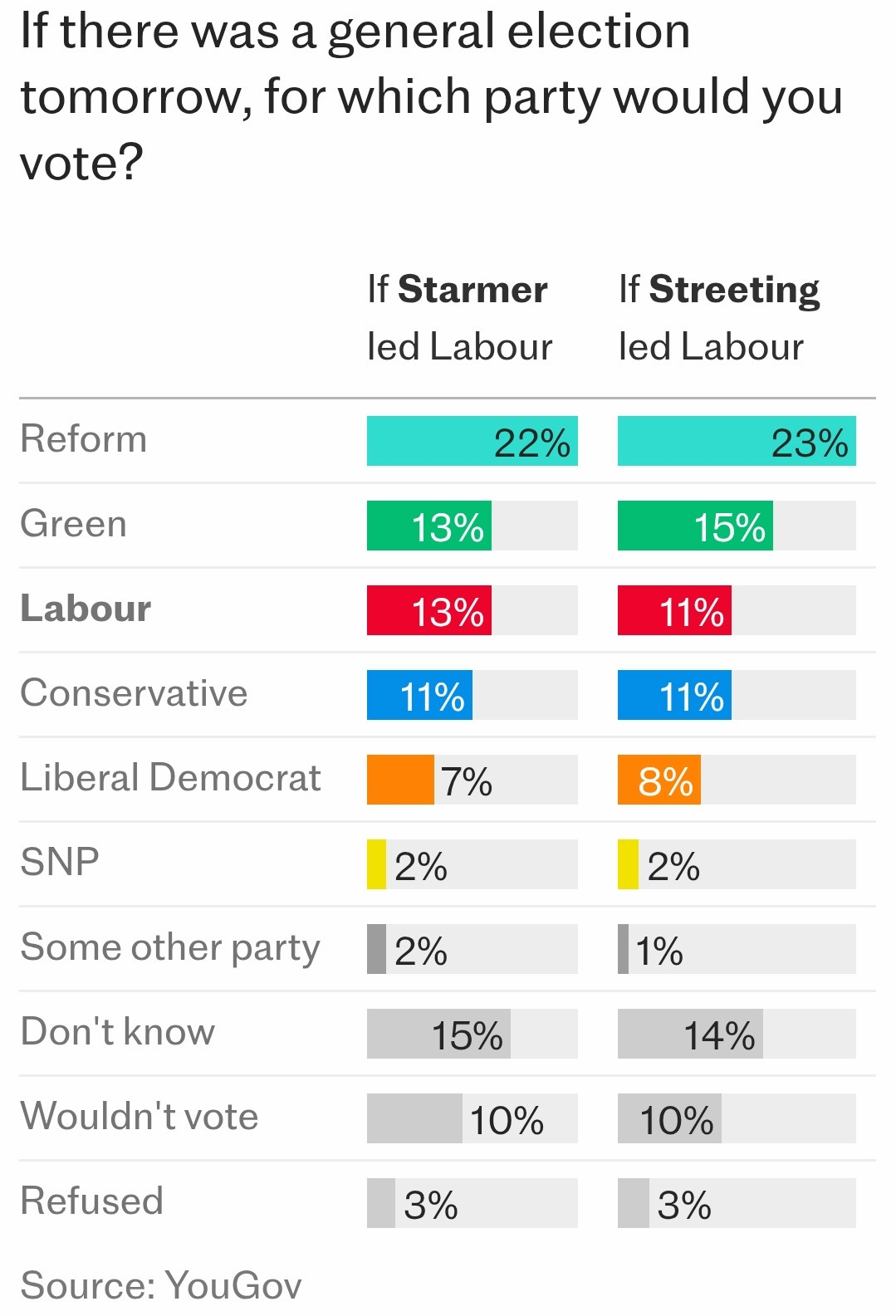Click the yellow SNP bar under Starmer
Image resolution: width=896 pixels, height=1316 pixels.
[377, 864]
